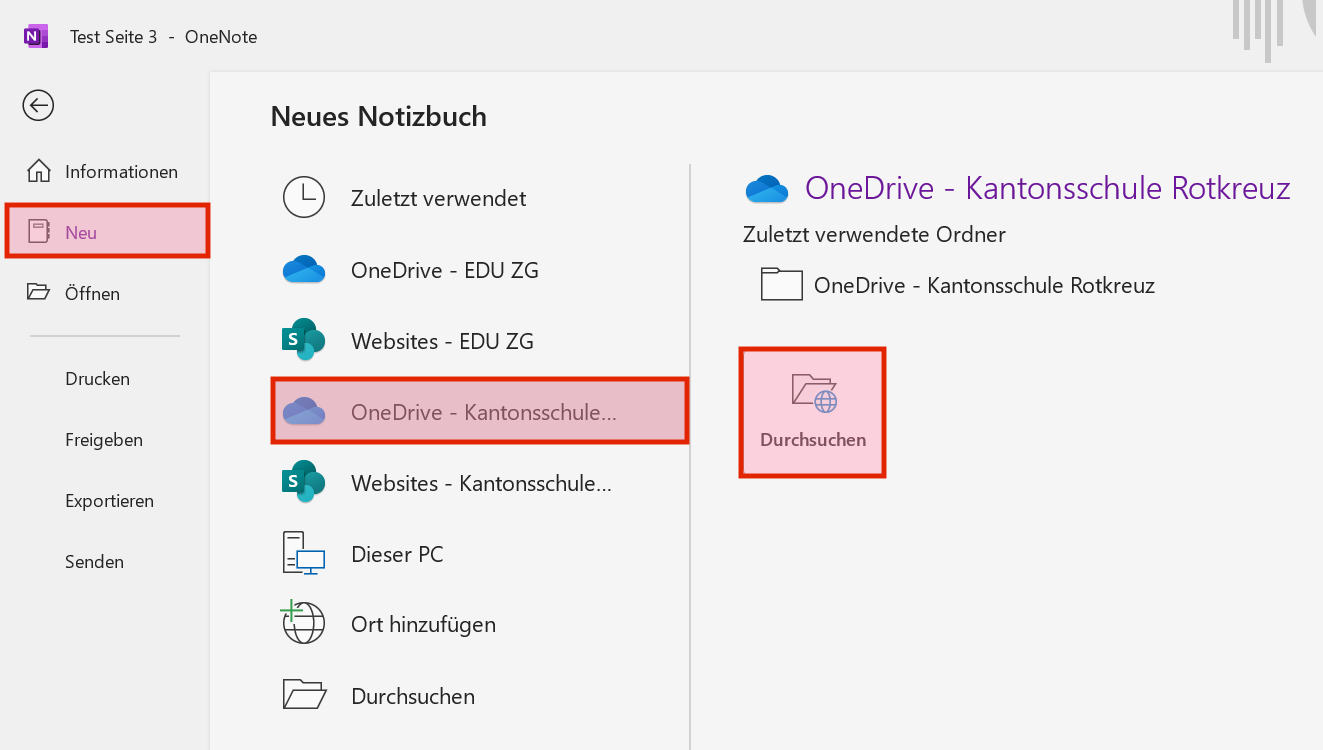Viewport: 1323px width, 750px height.
Task: Click the notebook icon next to Neu
Action: point(39,232)
